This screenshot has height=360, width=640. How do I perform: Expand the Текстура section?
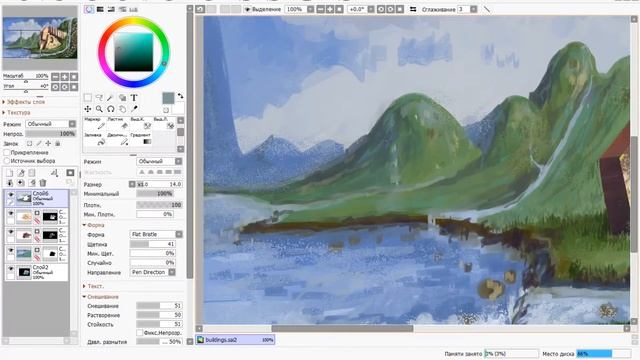[18, 112]
